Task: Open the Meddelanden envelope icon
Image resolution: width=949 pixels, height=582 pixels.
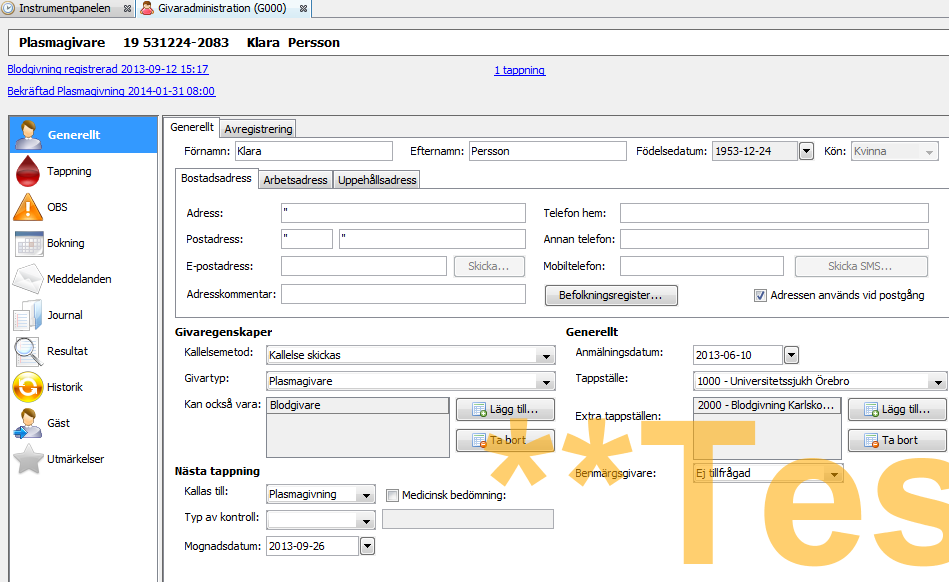Action: pos(28,279)
